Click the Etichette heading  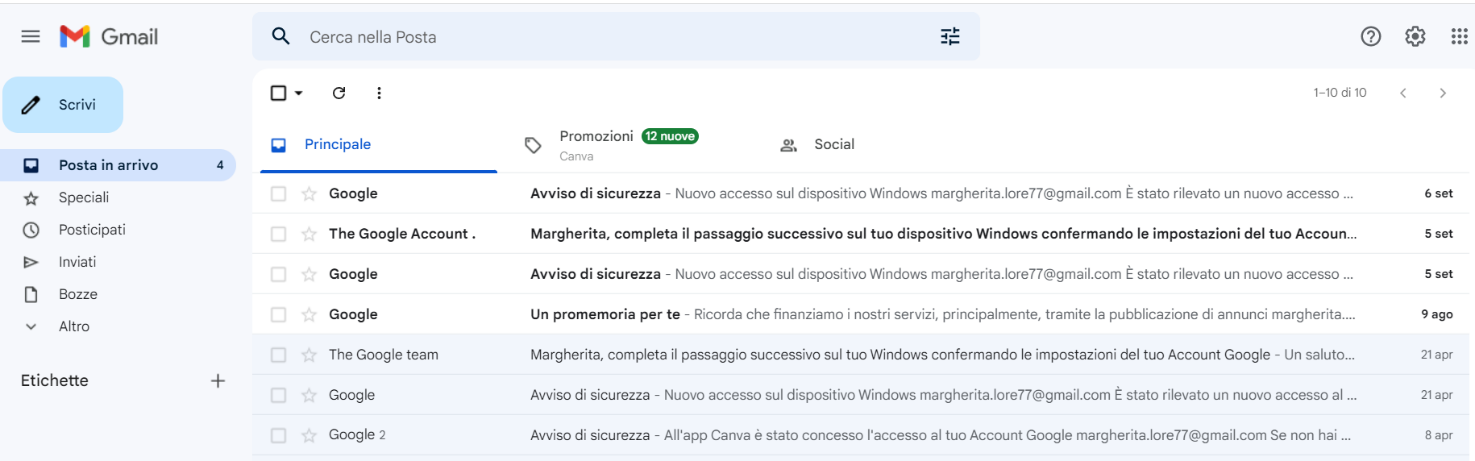pos(55,381)
